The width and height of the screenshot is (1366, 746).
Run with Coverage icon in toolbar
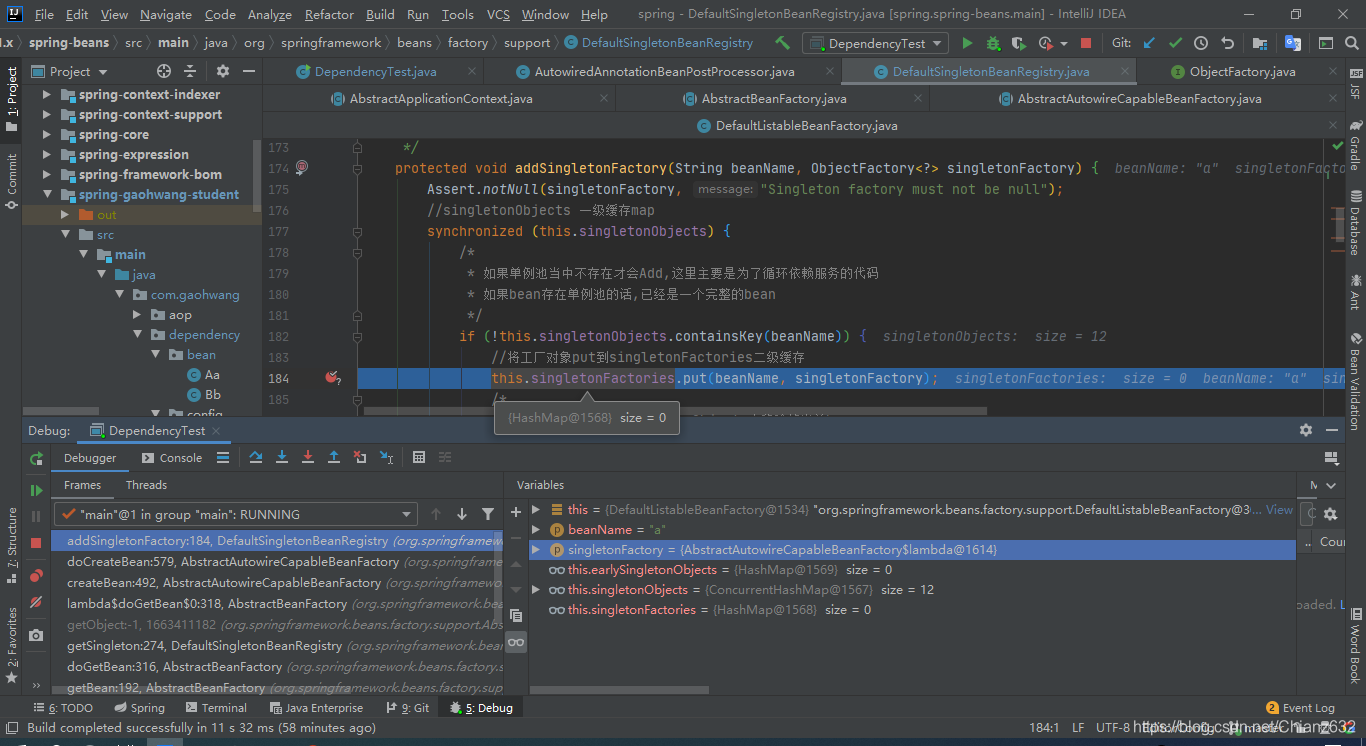1018,43
